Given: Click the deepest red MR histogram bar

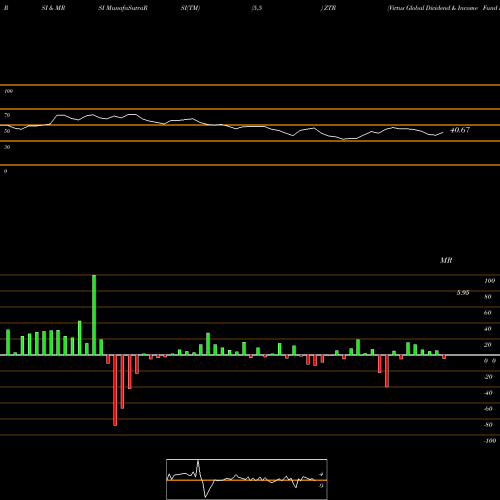Looking at the screenshot, I should click(115, 390).
